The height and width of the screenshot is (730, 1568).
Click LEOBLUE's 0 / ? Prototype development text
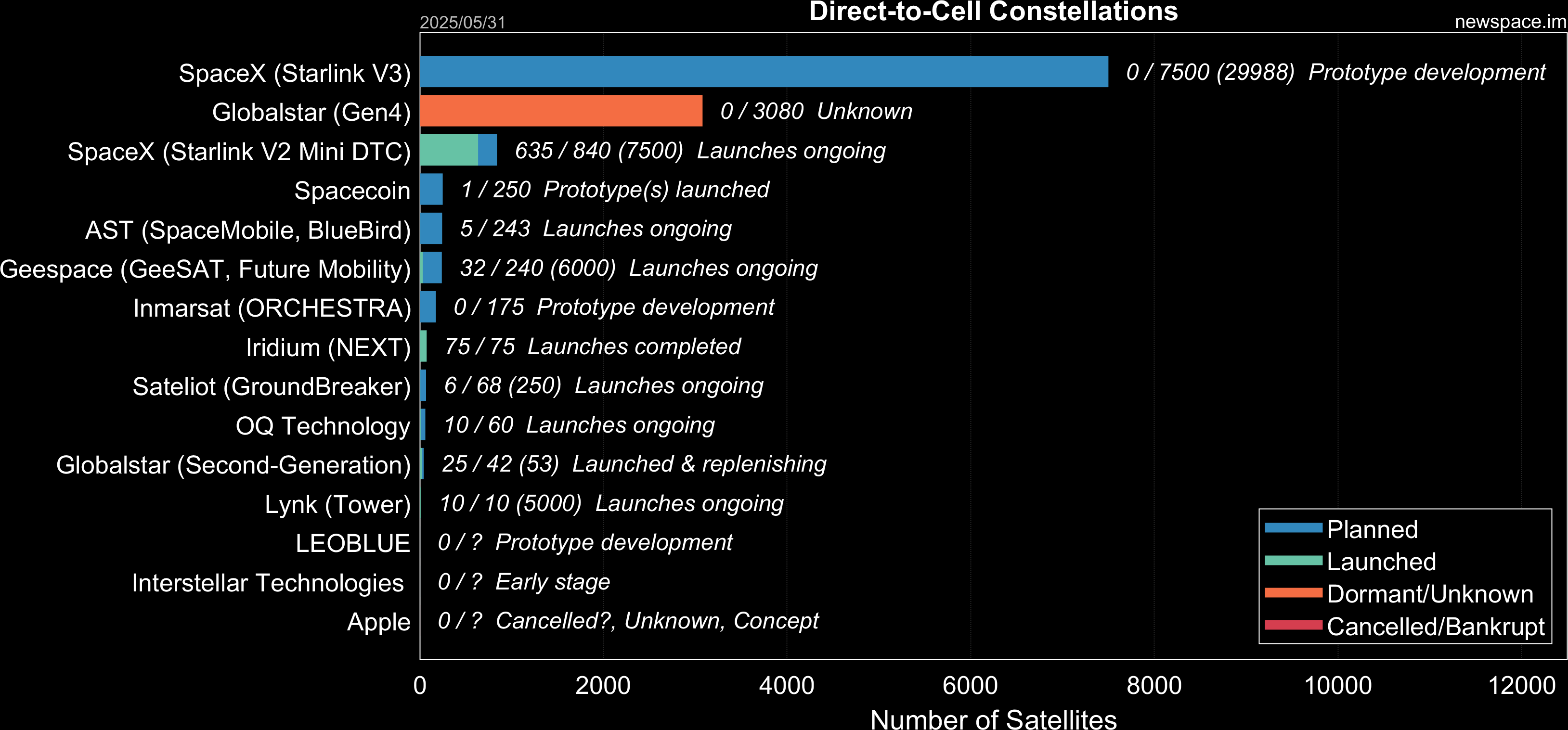click(585, 543)
